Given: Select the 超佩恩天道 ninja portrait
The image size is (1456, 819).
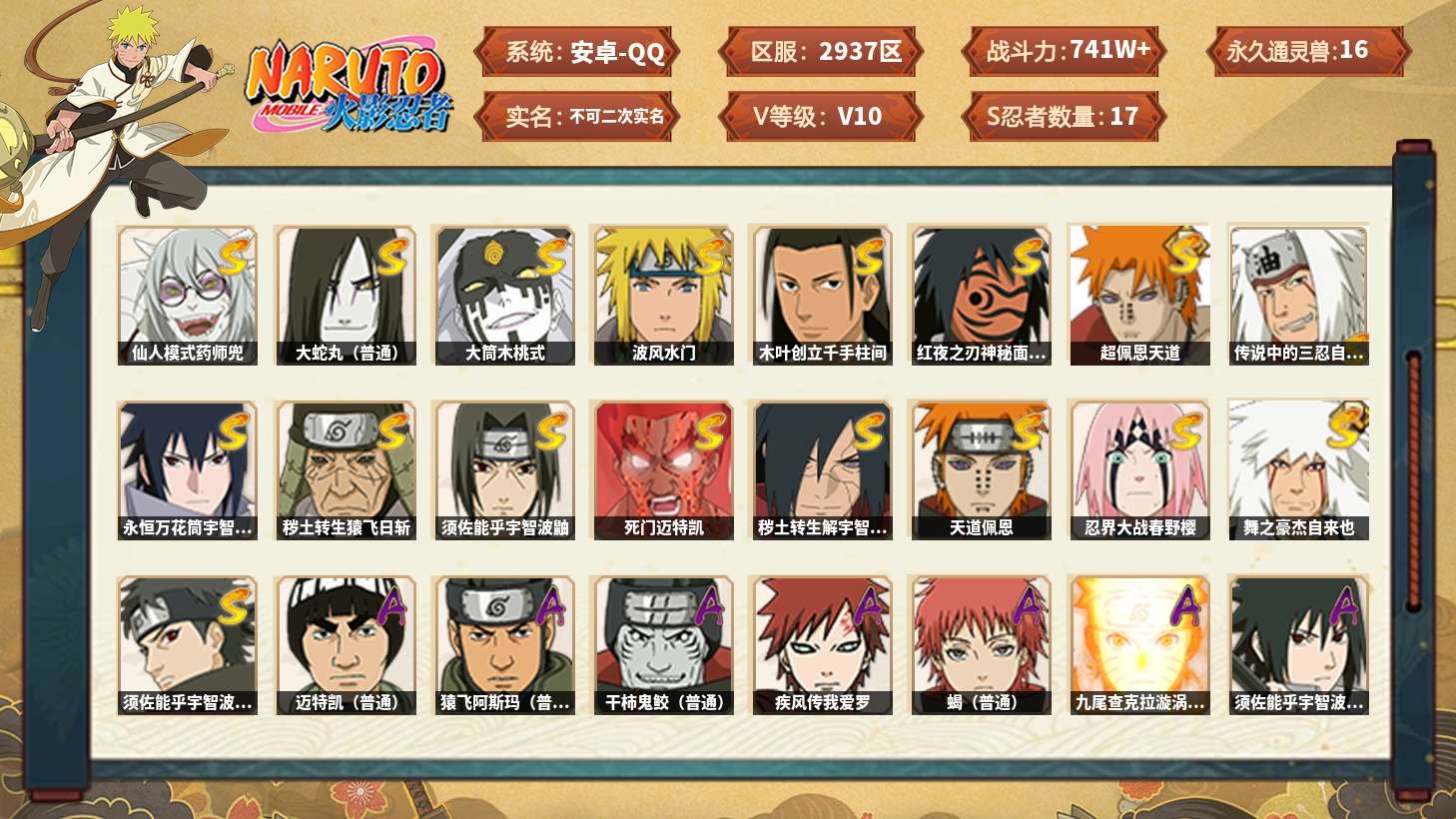Looking at the screenshot, I should point(1139,296).
